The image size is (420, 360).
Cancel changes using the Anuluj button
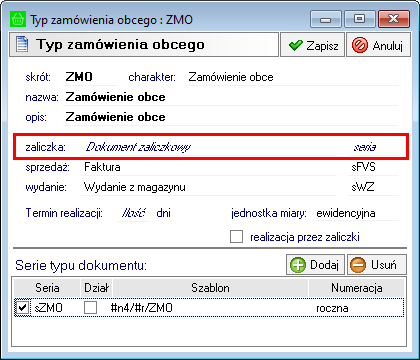378,45
